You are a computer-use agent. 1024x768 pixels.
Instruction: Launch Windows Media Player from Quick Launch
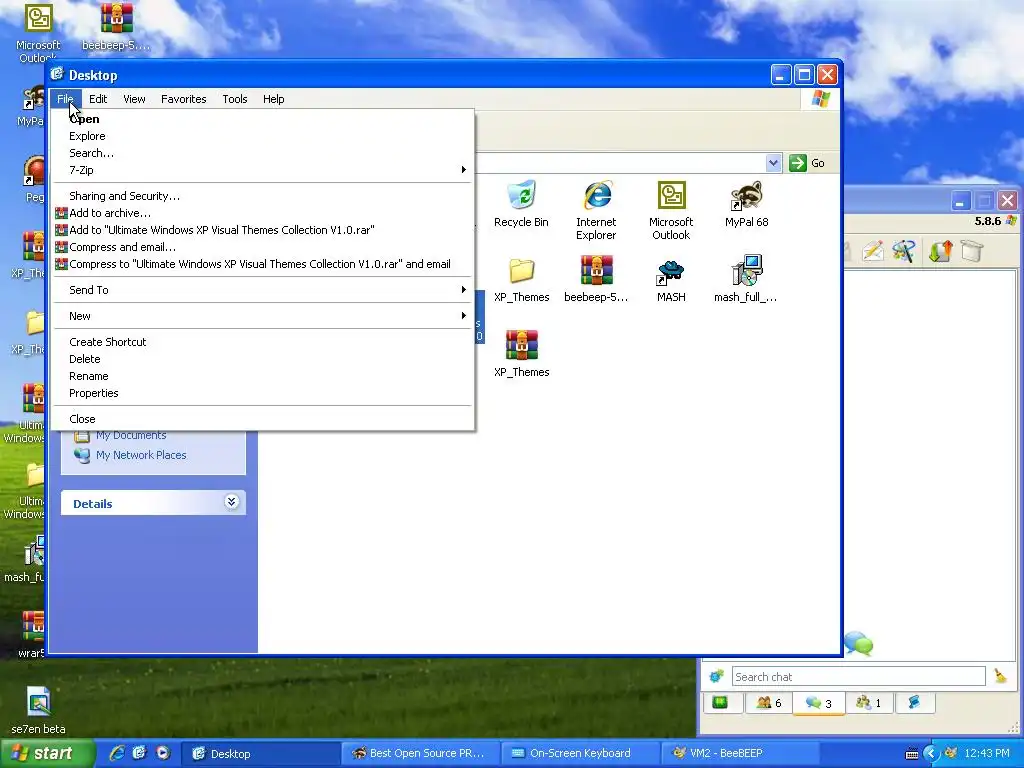pyautogui.click(x=162, y=753)
